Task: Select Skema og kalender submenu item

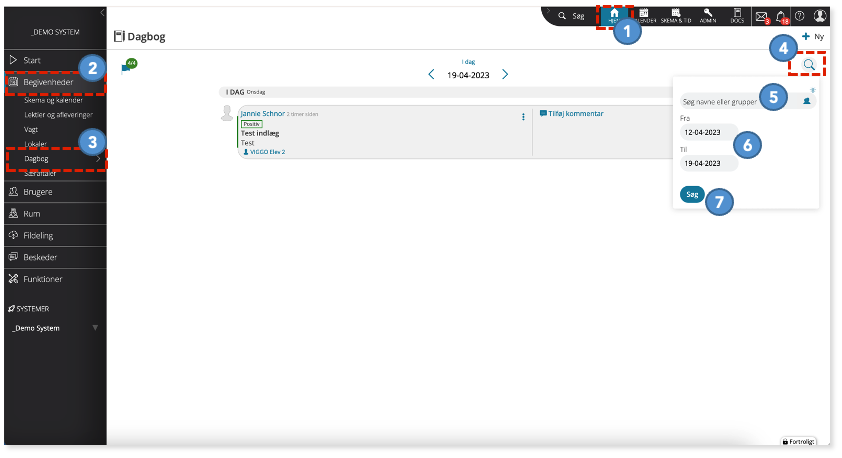Action: pos(53,100)
